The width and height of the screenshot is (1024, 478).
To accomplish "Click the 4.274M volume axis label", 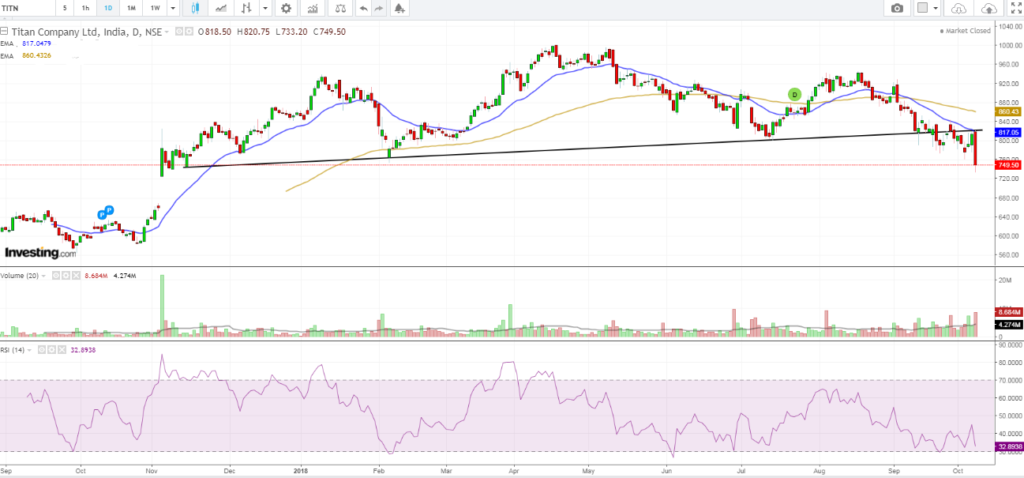I will click(x=1008, y=324).
